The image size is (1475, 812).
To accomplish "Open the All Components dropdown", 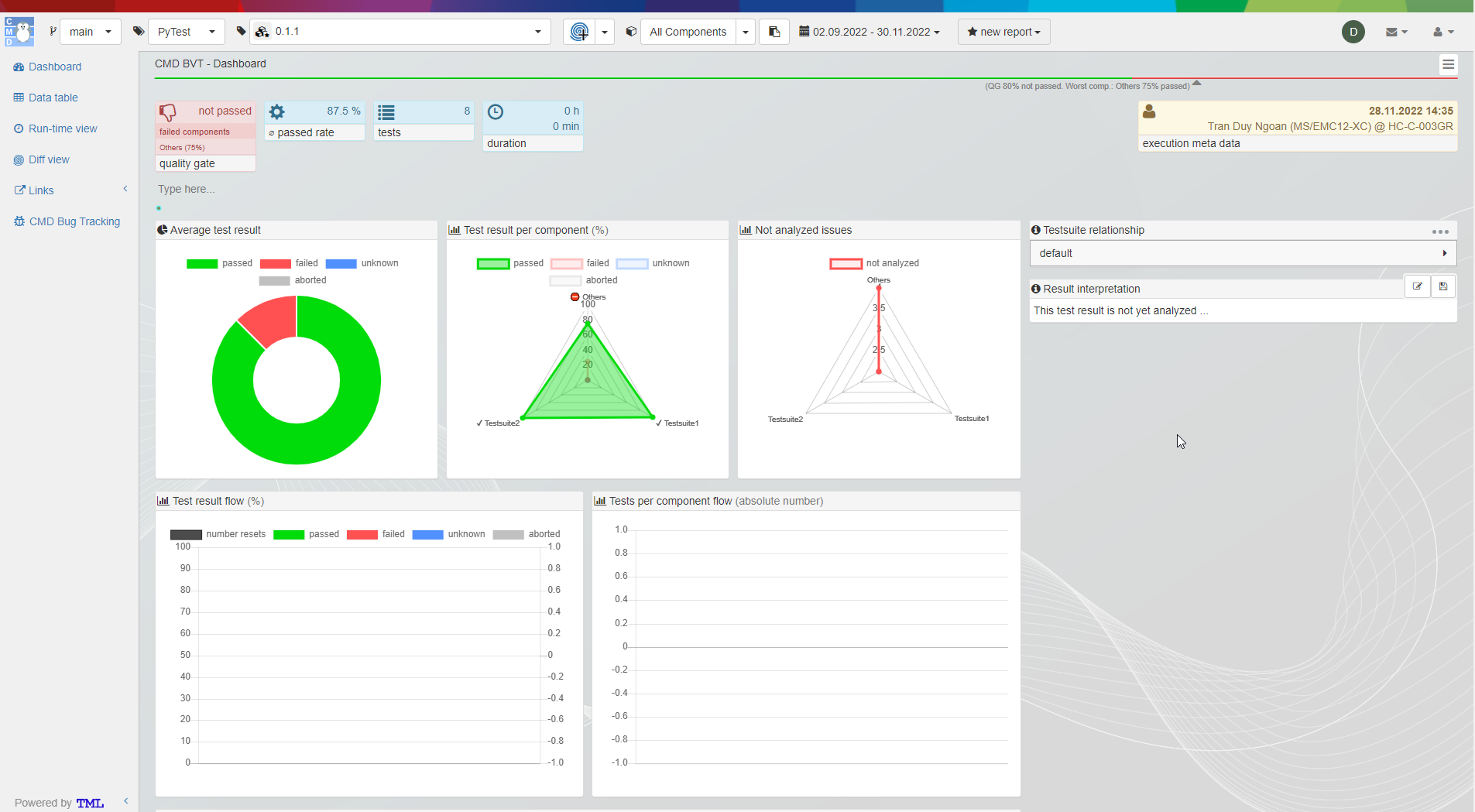I will pyautogui.click(x=745, y=32).
